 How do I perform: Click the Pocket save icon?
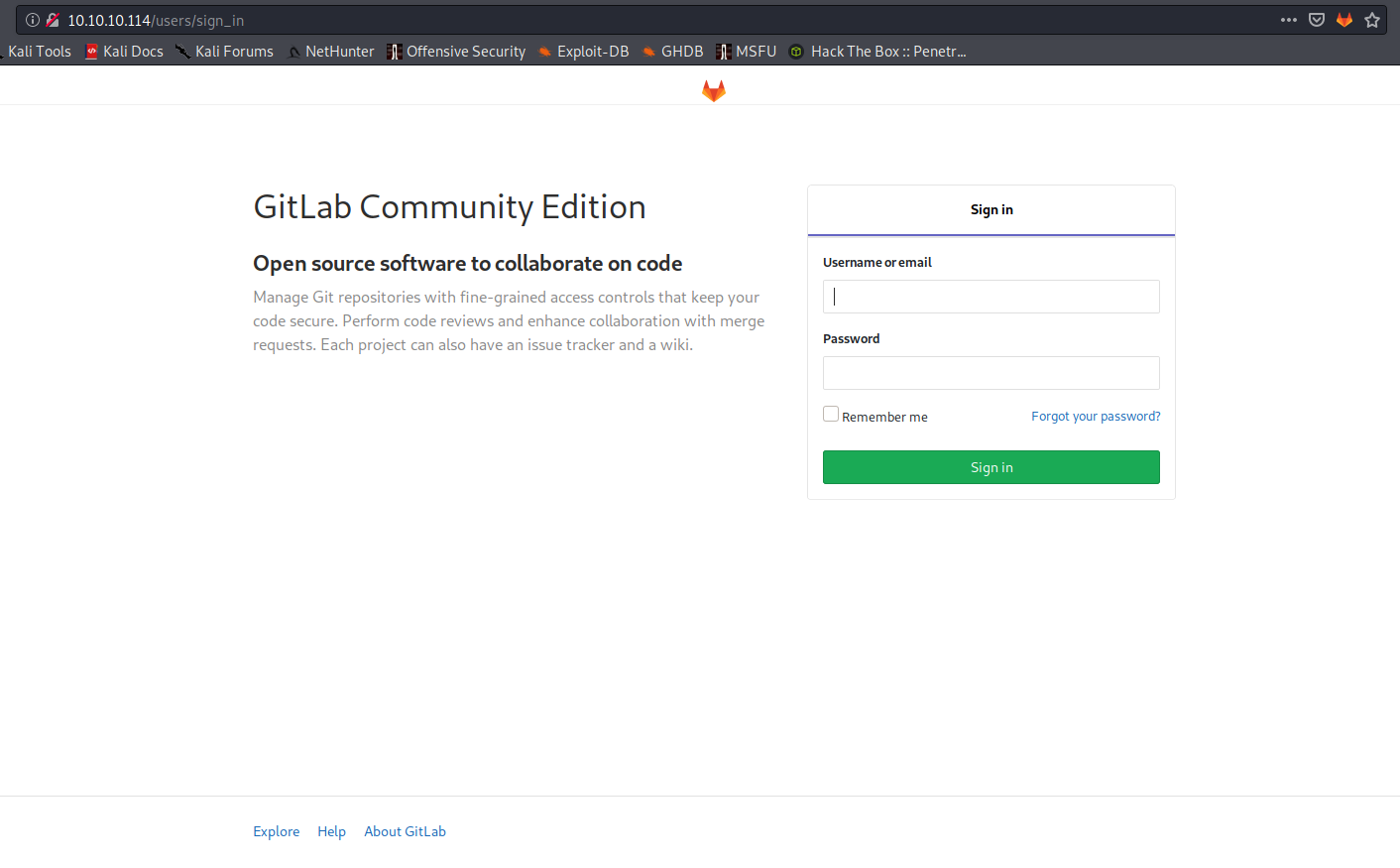click(x=1317, y=20)
